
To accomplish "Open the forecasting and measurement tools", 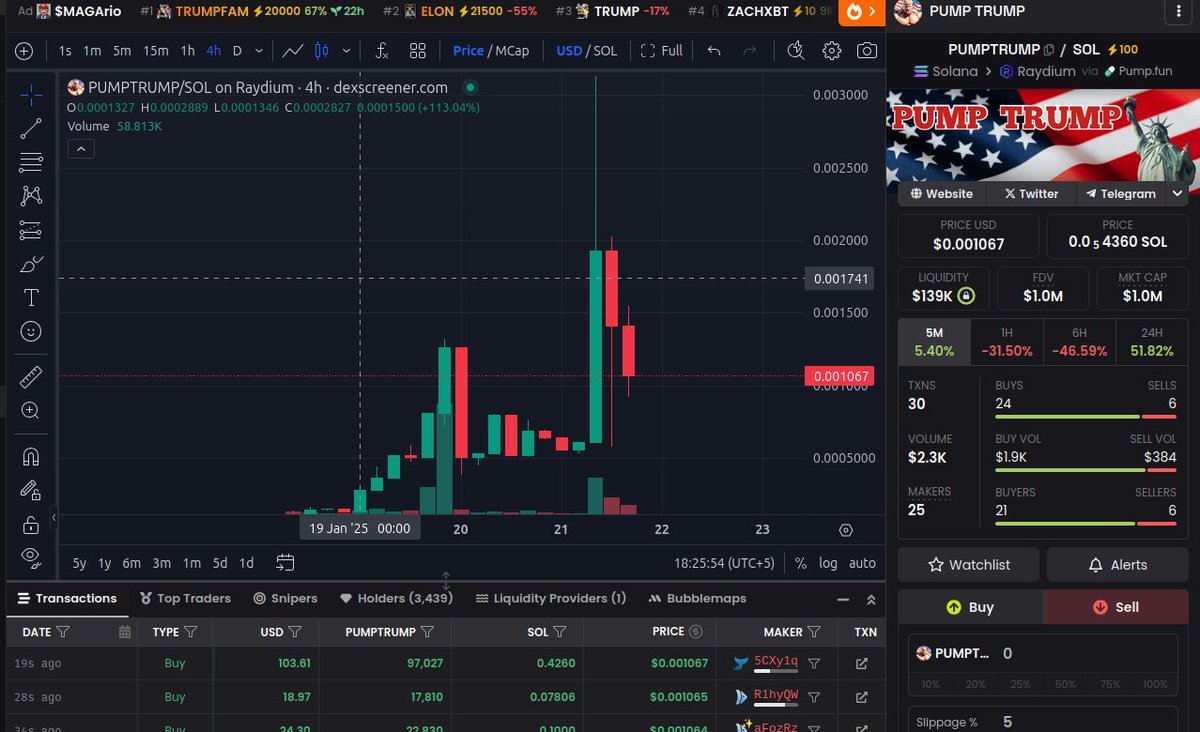I will tap(30, 230).
